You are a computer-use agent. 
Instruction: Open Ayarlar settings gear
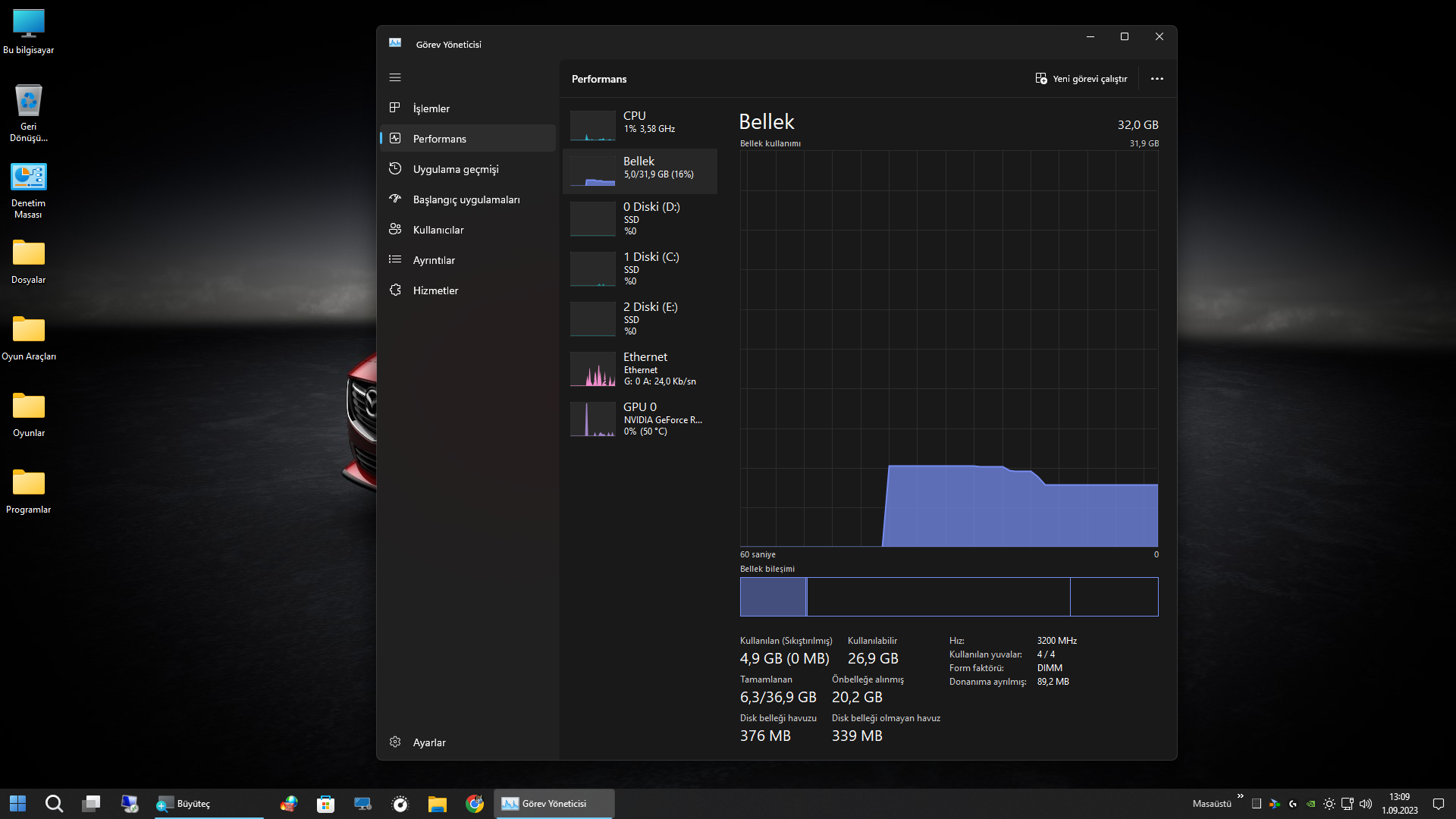click(x=395, y=742)
